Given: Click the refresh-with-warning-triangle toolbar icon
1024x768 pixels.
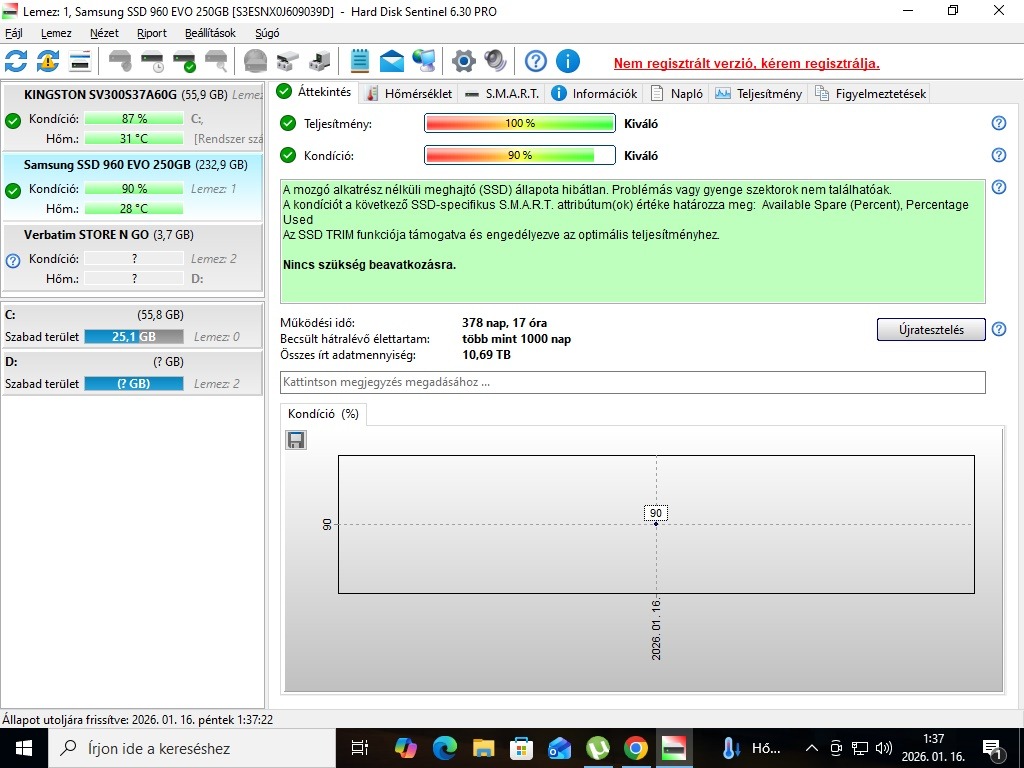Looking at the screenshot, I should [x=48, y=61].
